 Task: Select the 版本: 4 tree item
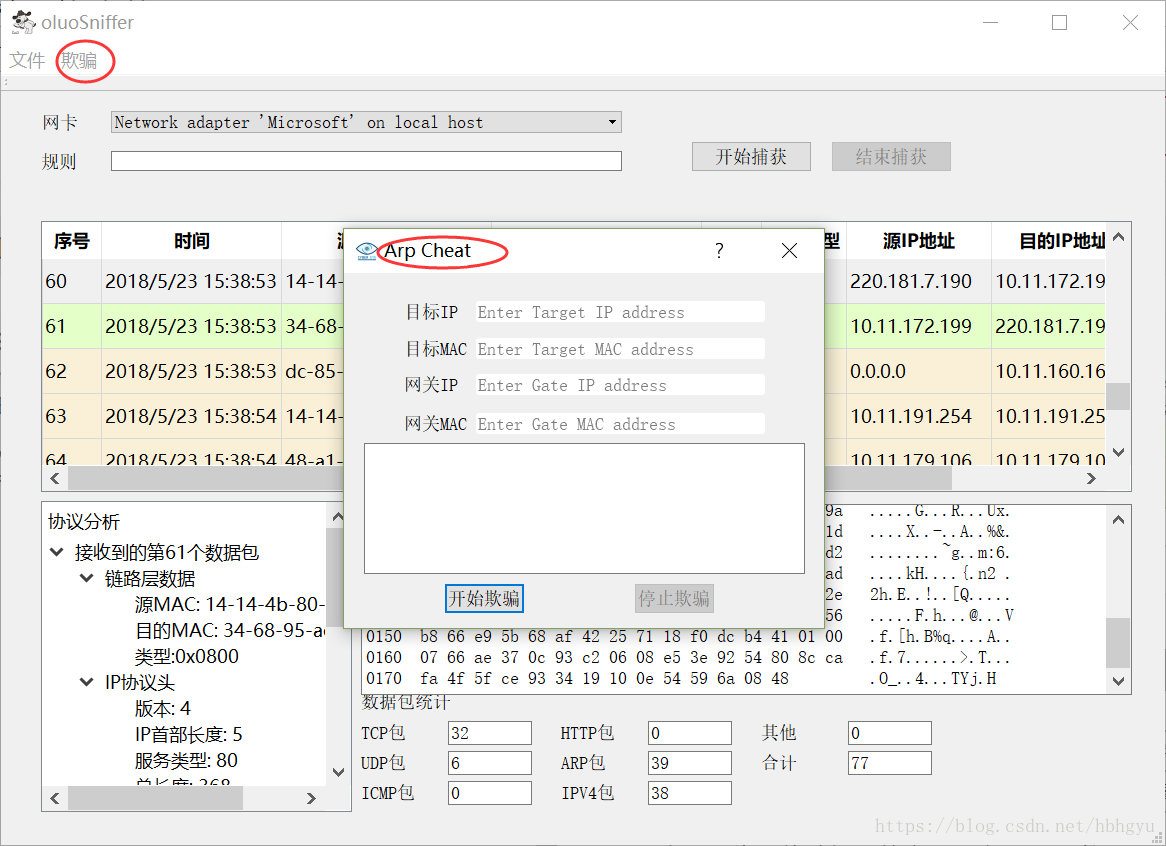pyautogui.click(x=162, y=708)
